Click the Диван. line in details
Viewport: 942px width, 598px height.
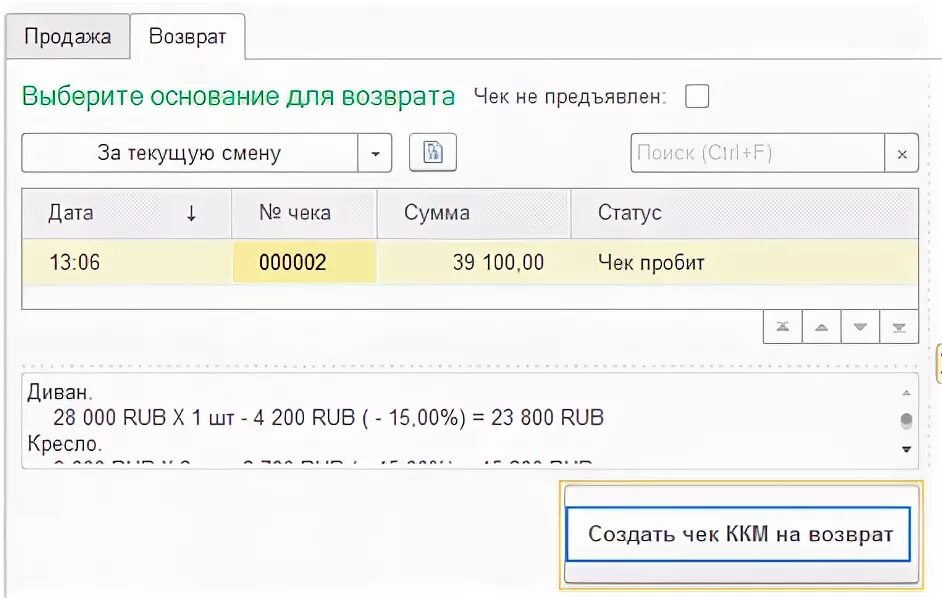60,392
